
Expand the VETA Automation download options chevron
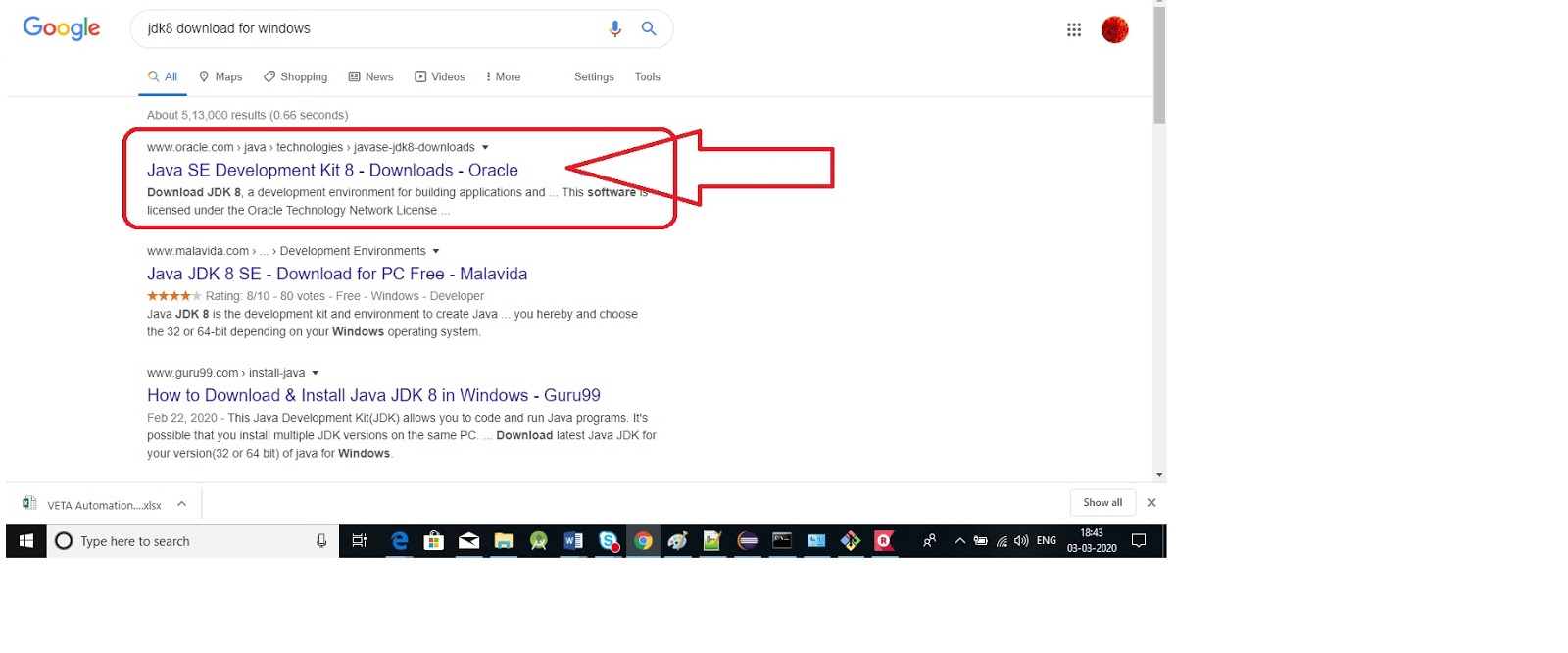coord(181,504)
